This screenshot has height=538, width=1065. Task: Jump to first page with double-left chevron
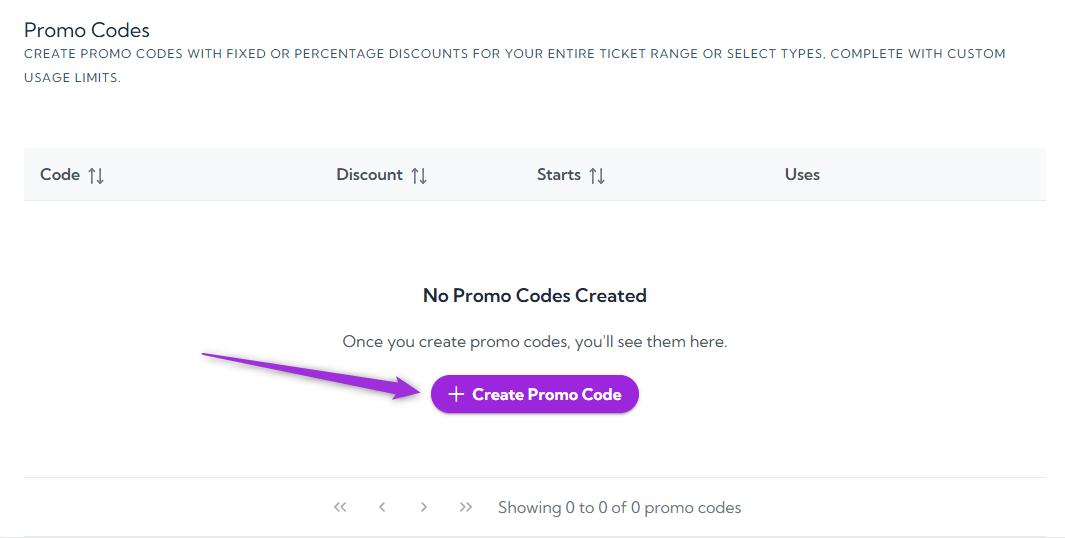coord(340,507)
